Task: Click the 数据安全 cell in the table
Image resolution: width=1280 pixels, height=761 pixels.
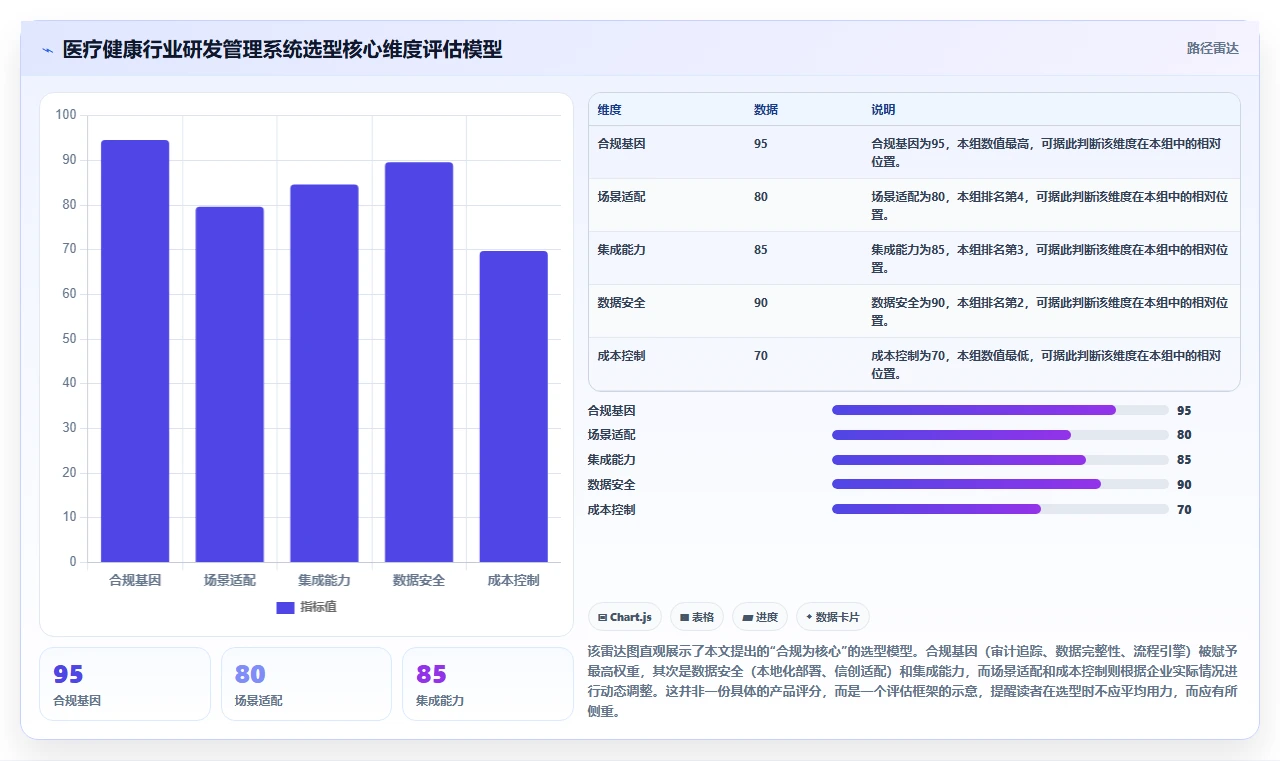Action: point(621,303)
